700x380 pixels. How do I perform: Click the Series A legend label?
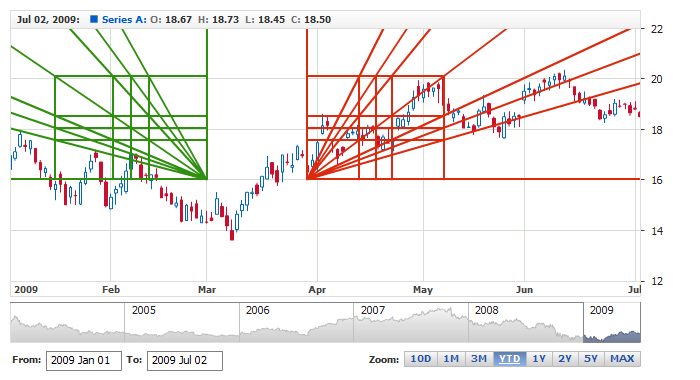tap(124, 20)
